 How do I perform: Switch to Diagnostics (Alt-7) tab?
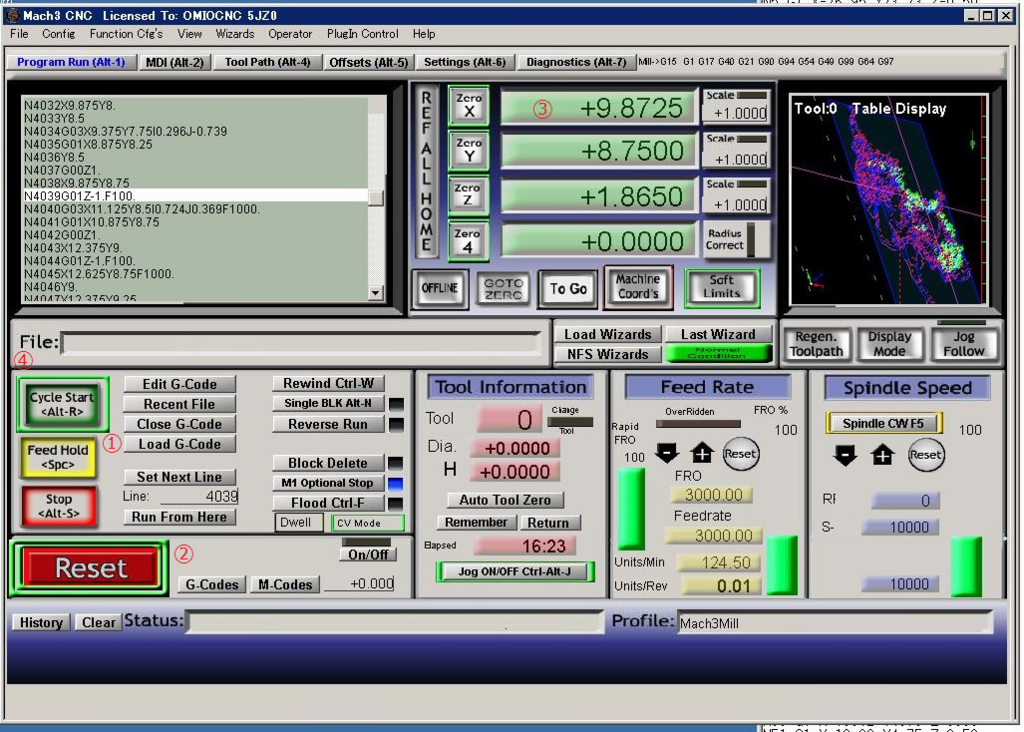click(x=577, y=62)
